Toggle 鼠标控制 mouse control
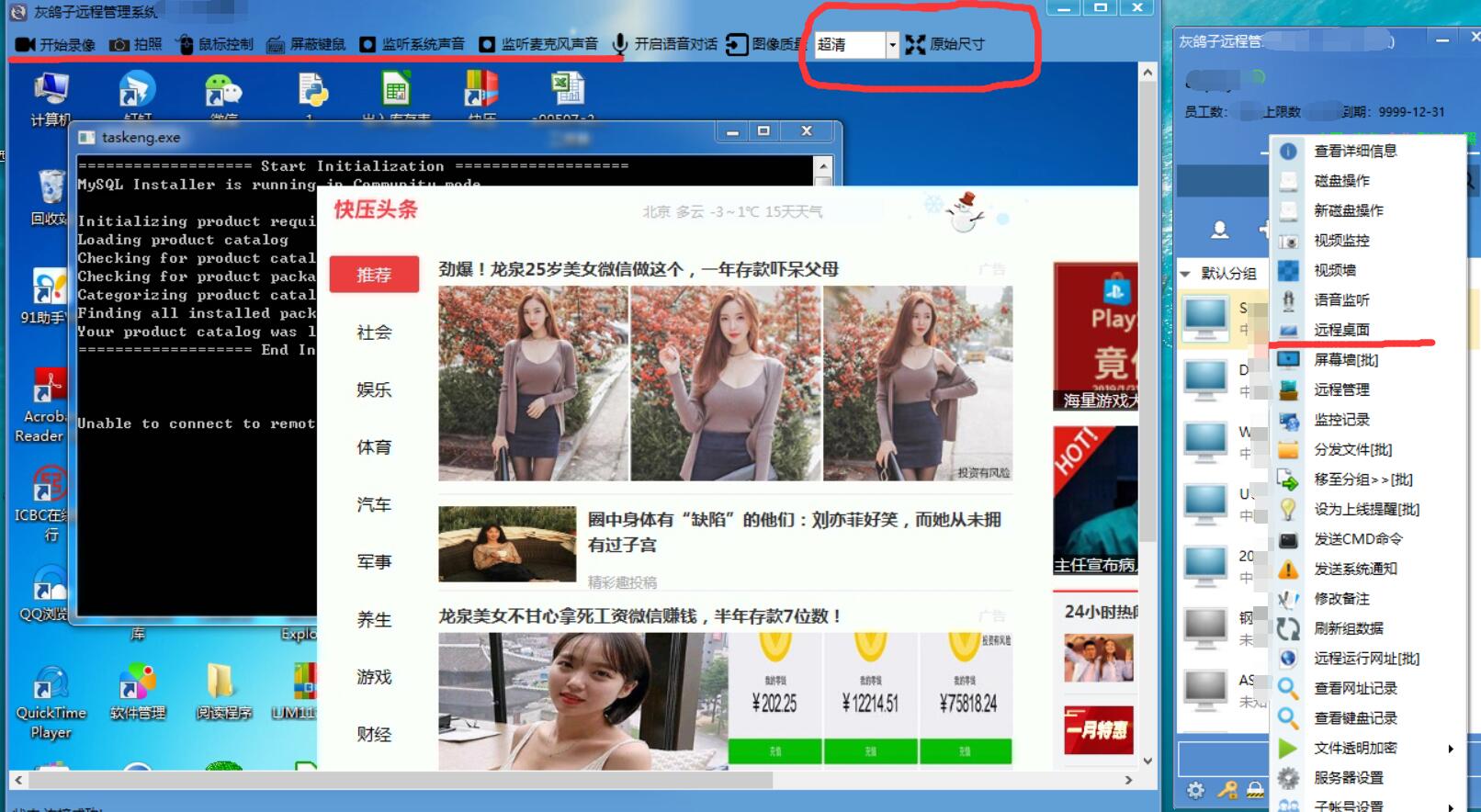 click(x=214, y=44)
